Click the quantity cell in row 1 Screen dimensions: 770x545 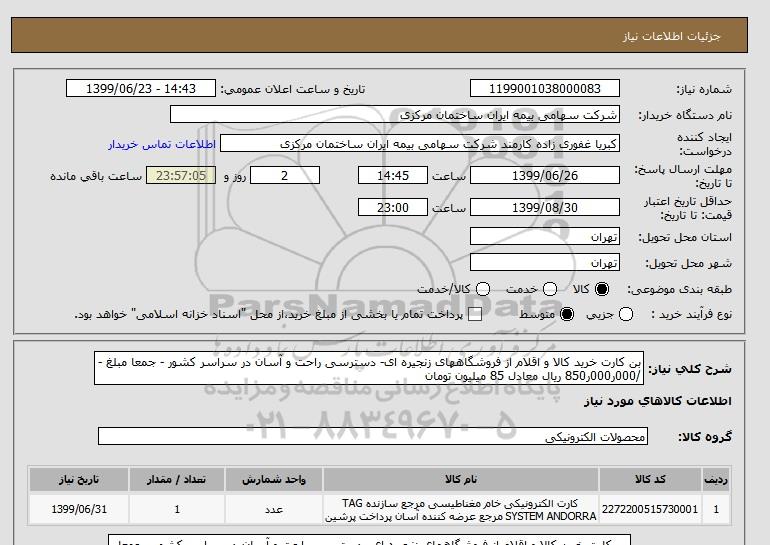pyautogui.click(x=177, y=509)
